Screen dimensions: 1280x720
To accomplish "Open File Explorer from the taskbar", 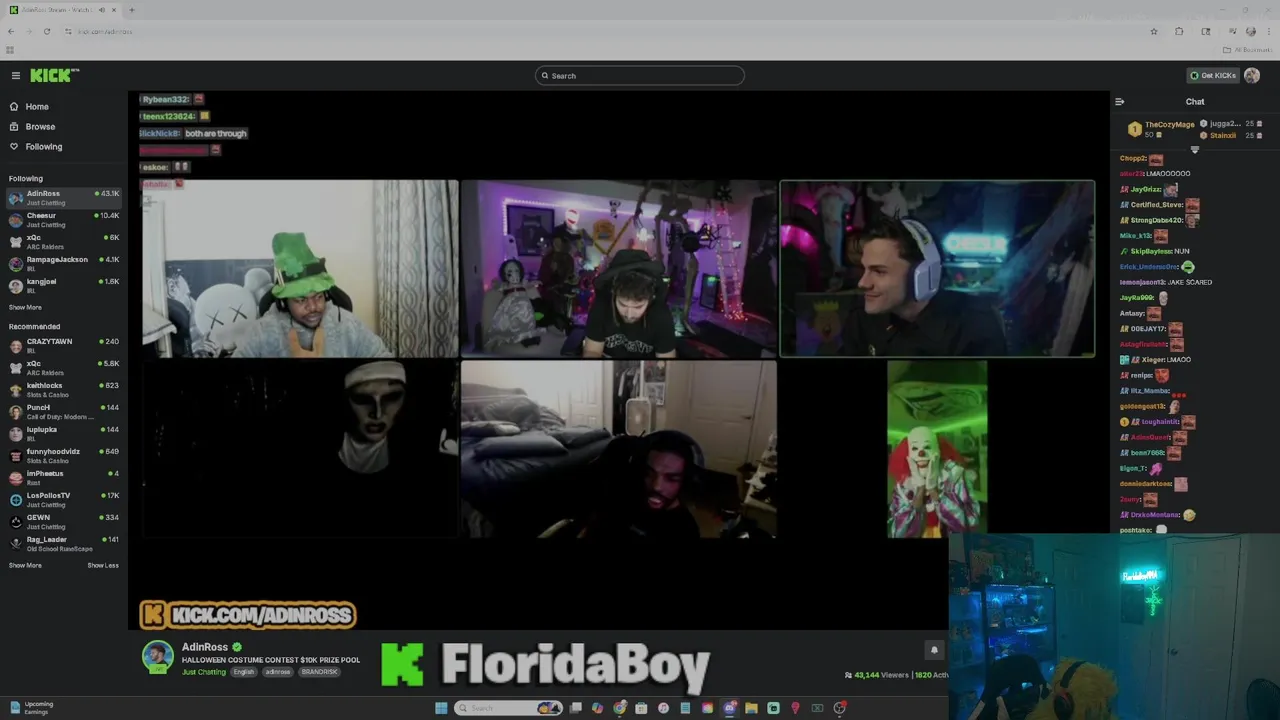I will (x=751, y=708).
